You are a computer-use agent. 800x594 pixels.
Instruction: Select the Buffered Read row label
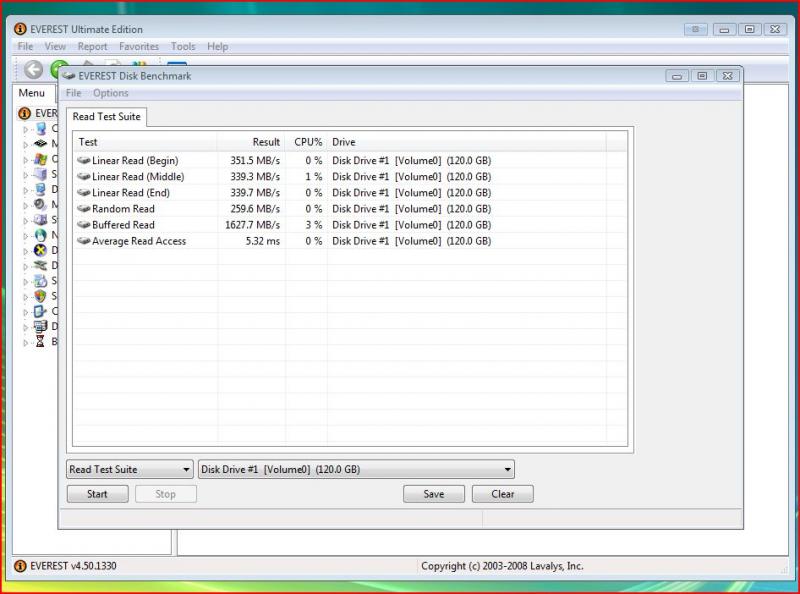tap(123, 225)
